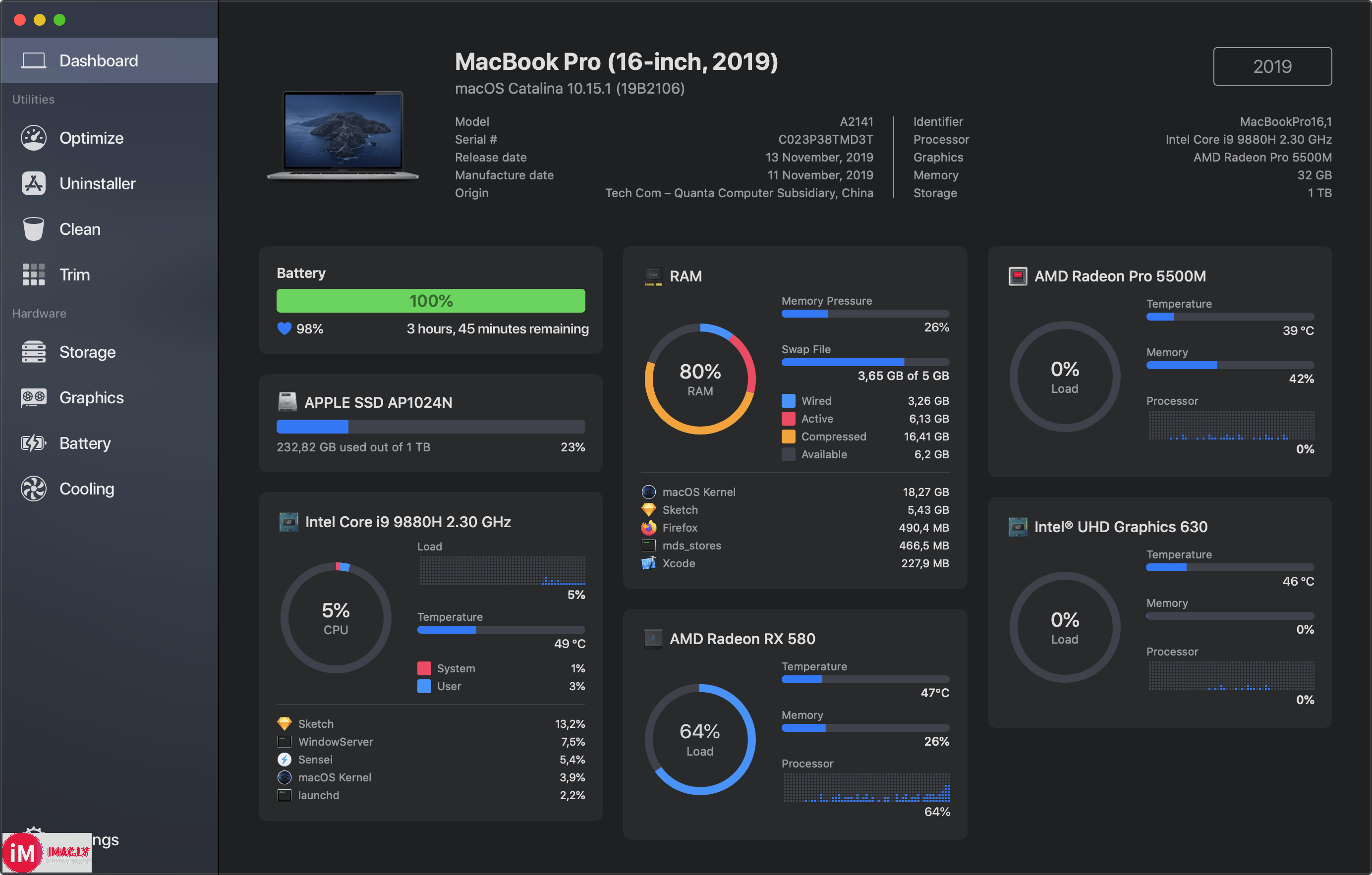
Task: Click the orange Compressed memory swatch
Action: 788,437
